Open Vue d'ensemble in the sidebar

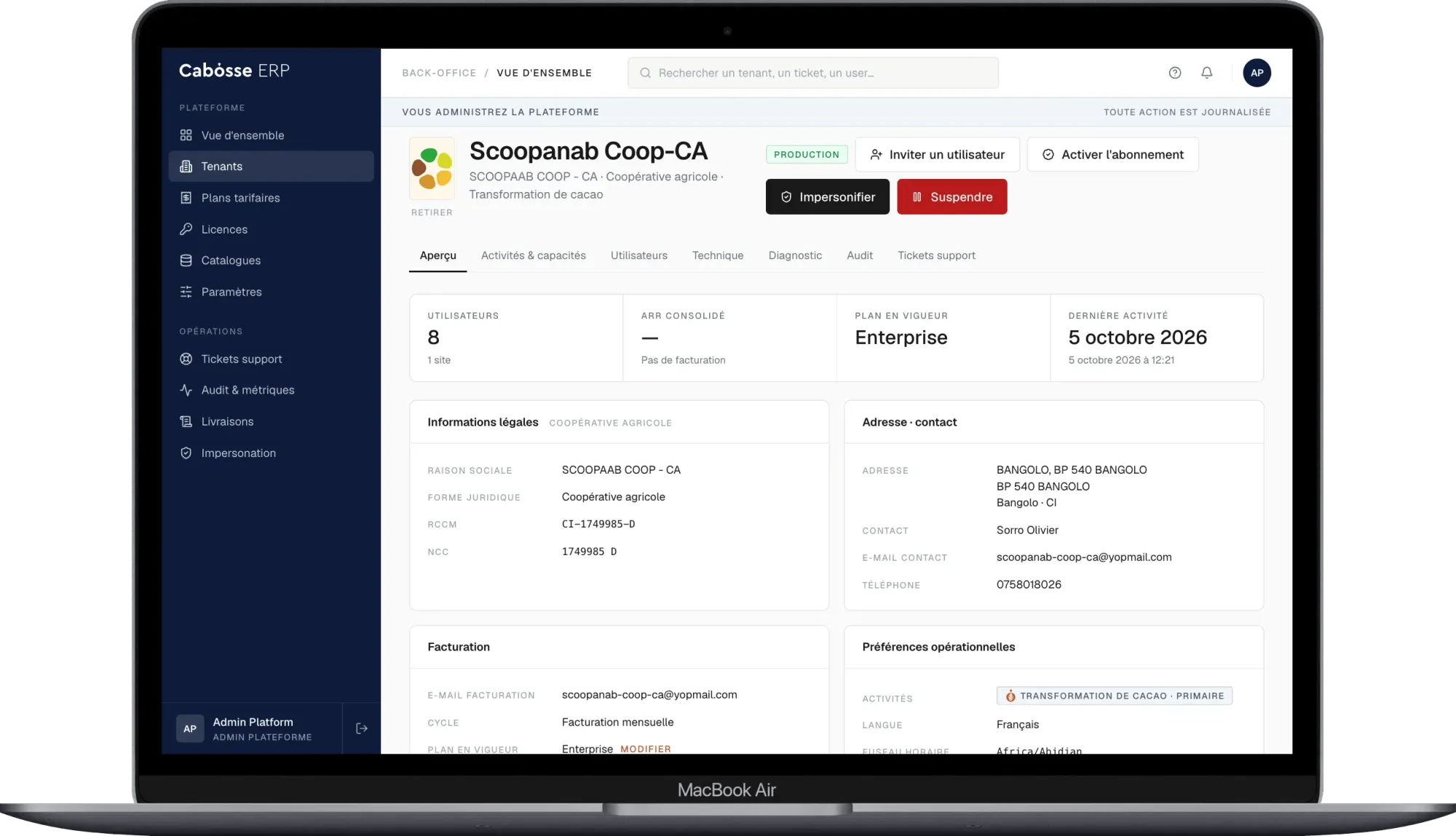(x=271, y=135)
